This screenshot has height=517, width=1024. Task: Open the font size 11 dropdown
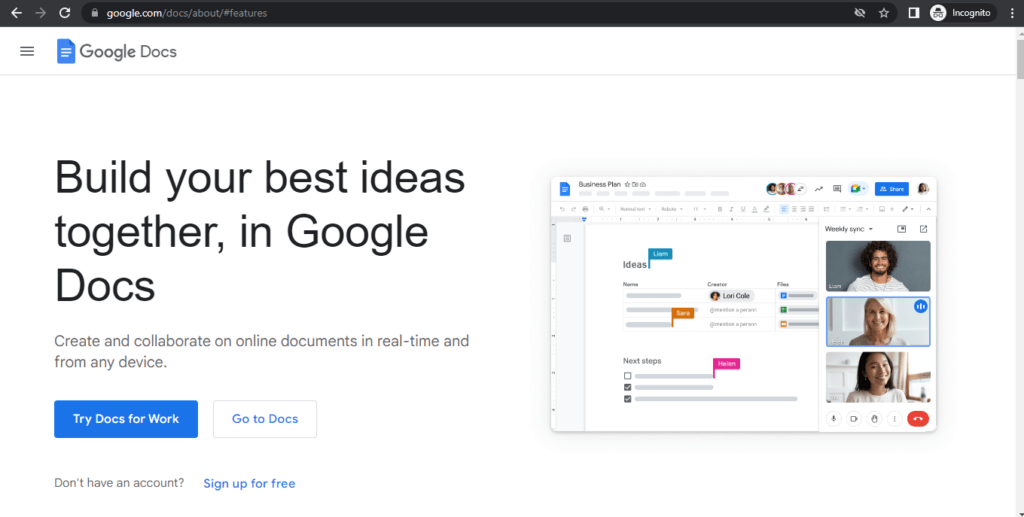point(699,209)
